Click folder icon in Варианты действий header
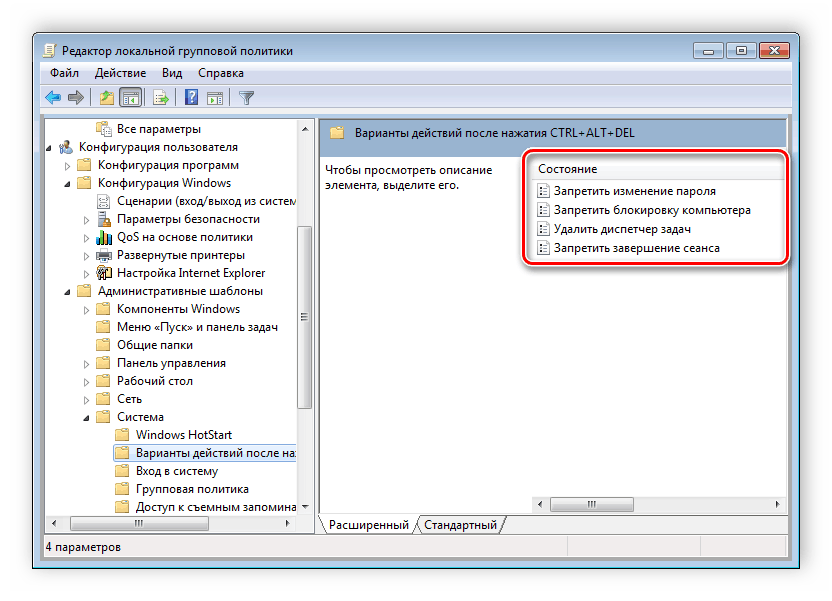The width and height of the screenshot is (832, 601). coord(337,133)
